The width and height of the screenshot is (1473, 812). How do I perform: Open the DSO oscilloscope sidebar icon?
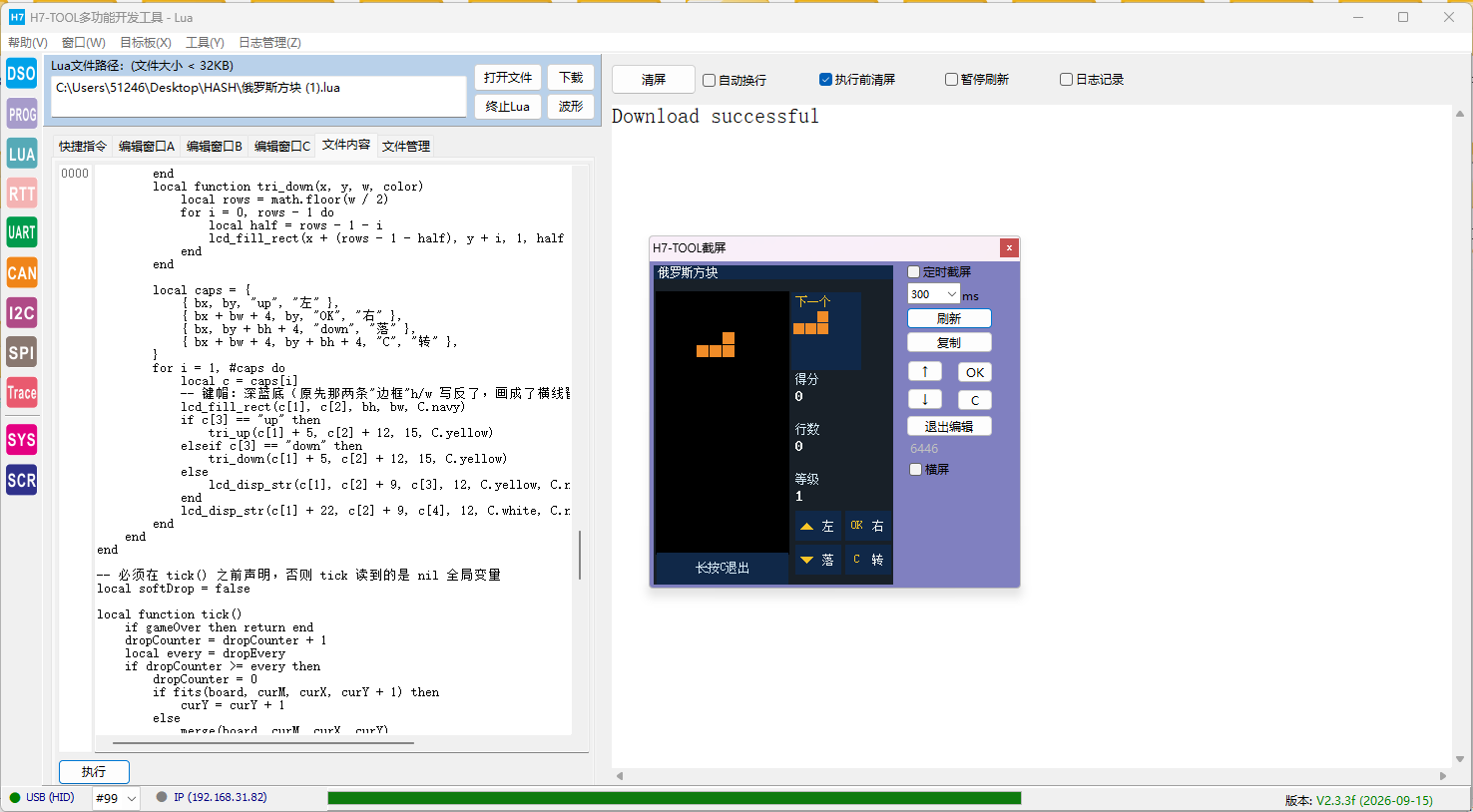click(22, 74)
